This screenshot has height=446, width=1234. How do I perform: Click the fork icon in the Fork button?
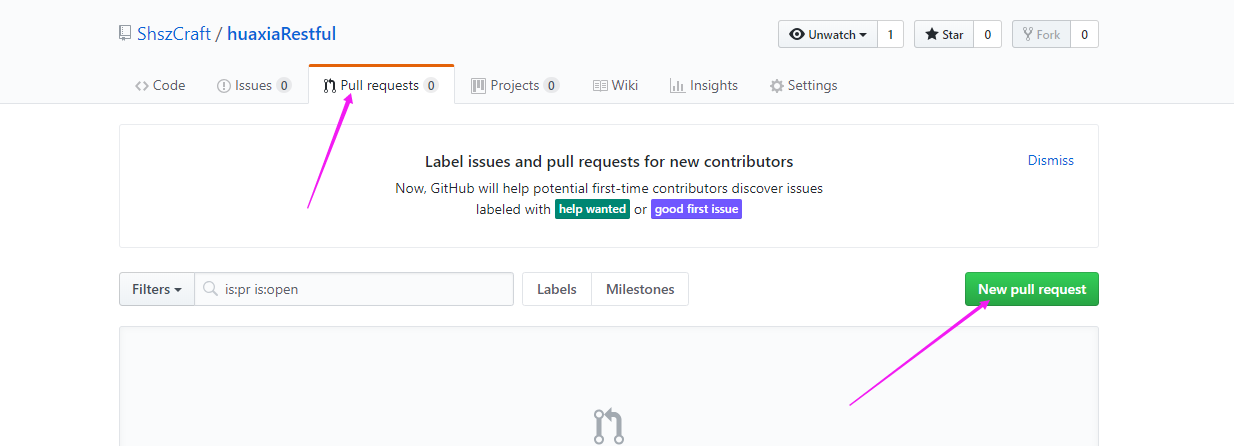(1028, 34)
